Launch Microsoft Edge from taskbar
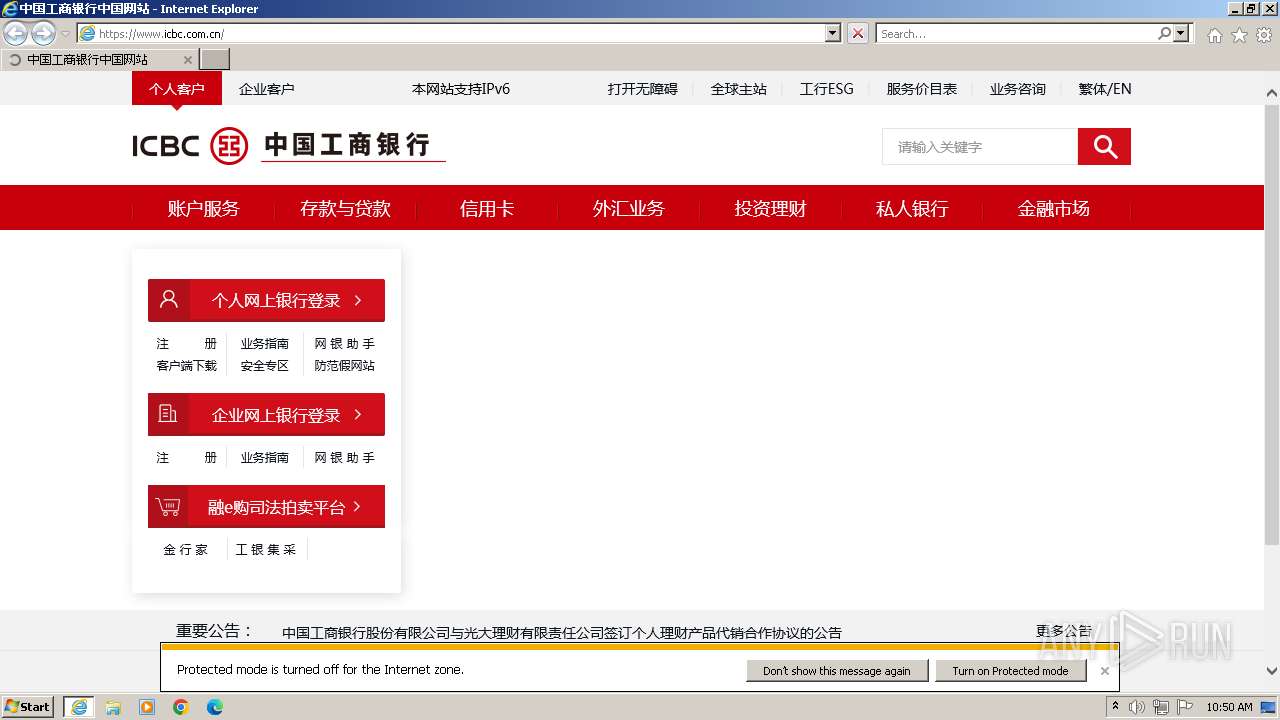This screenshot has height=720, width=1280. pos(215,707)
